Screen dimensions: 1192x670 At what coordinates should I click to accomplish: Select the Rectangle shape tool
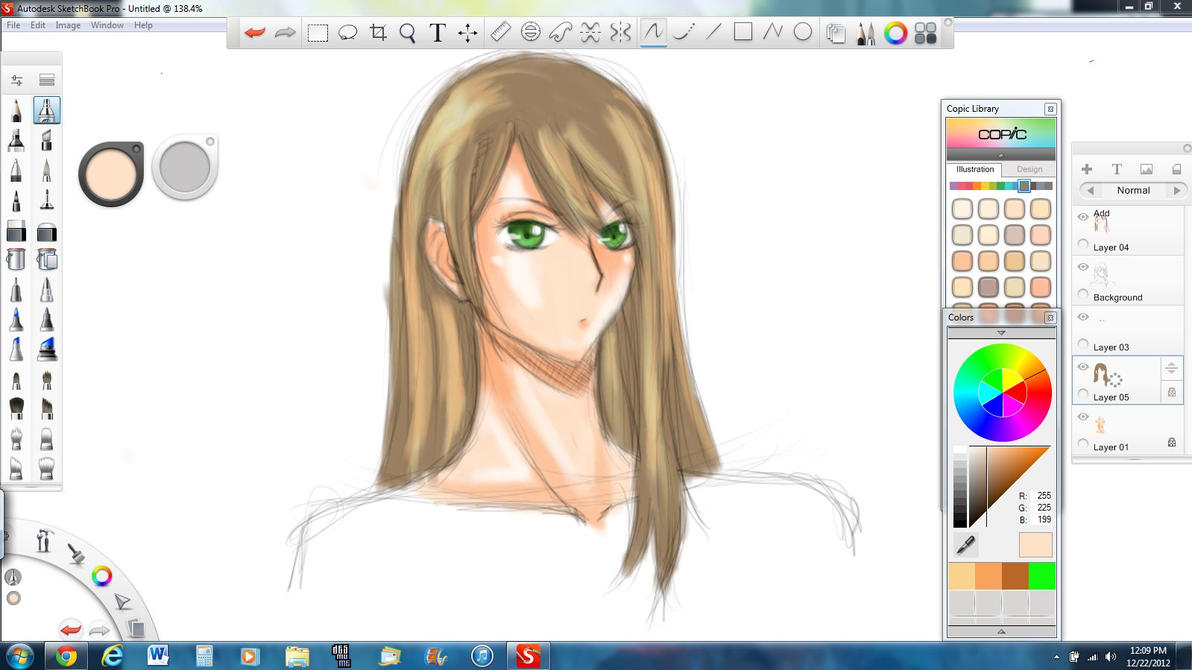pyautogui.click(x=743, y=33)
